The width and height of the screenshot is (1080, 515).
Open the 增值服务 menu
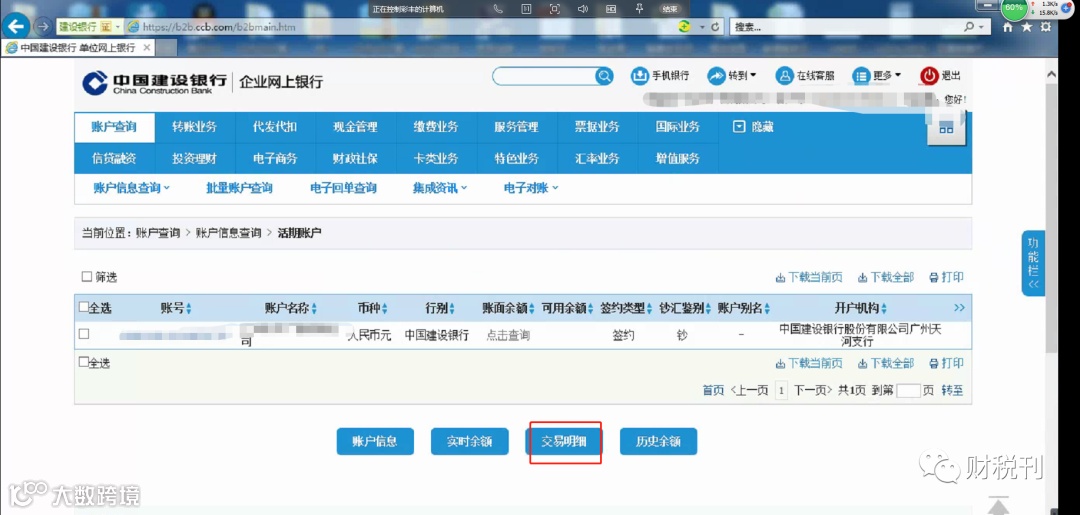(x=678, y=159)
